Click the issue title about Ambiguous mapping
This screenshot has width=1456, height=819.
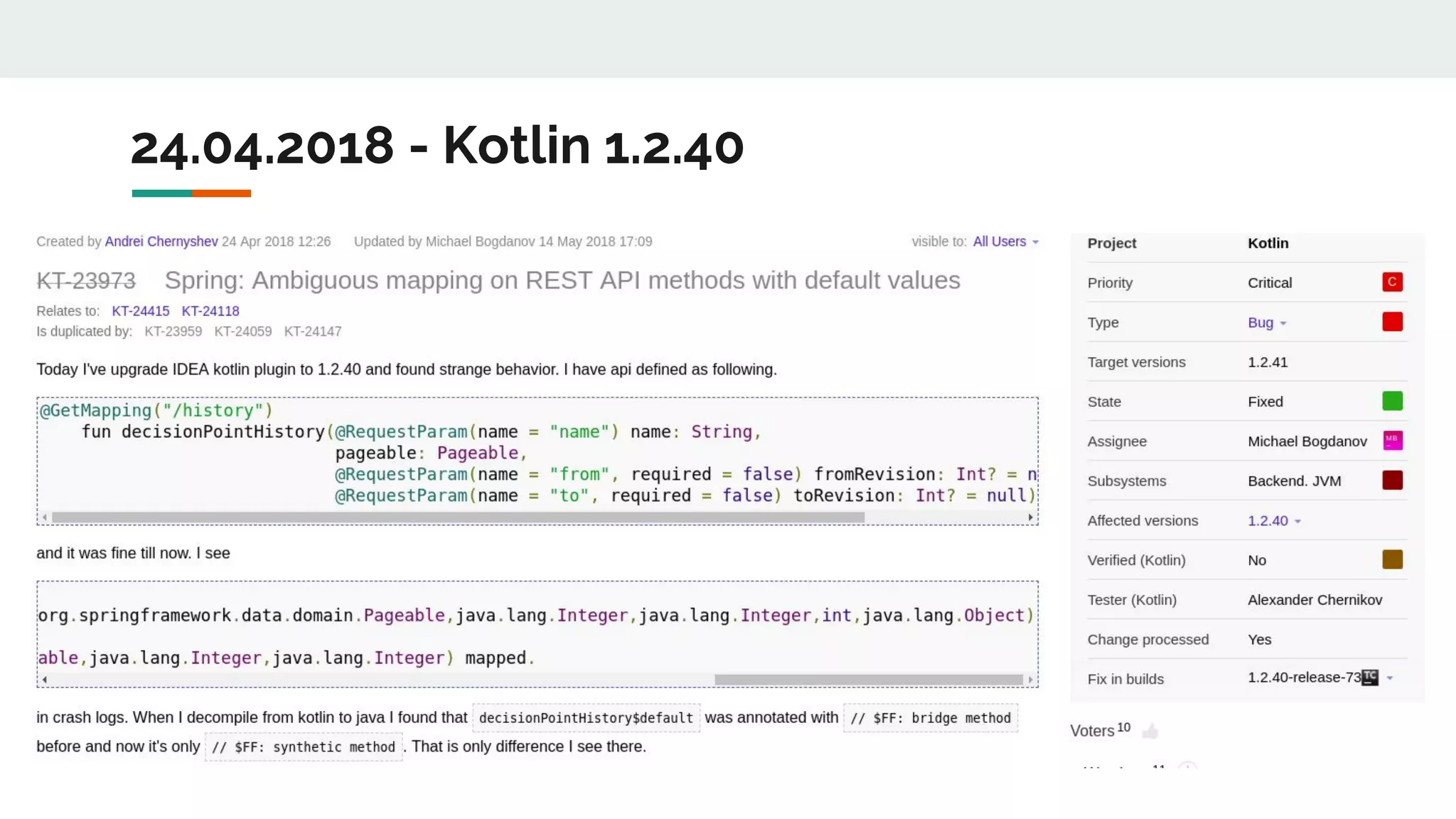562,281
